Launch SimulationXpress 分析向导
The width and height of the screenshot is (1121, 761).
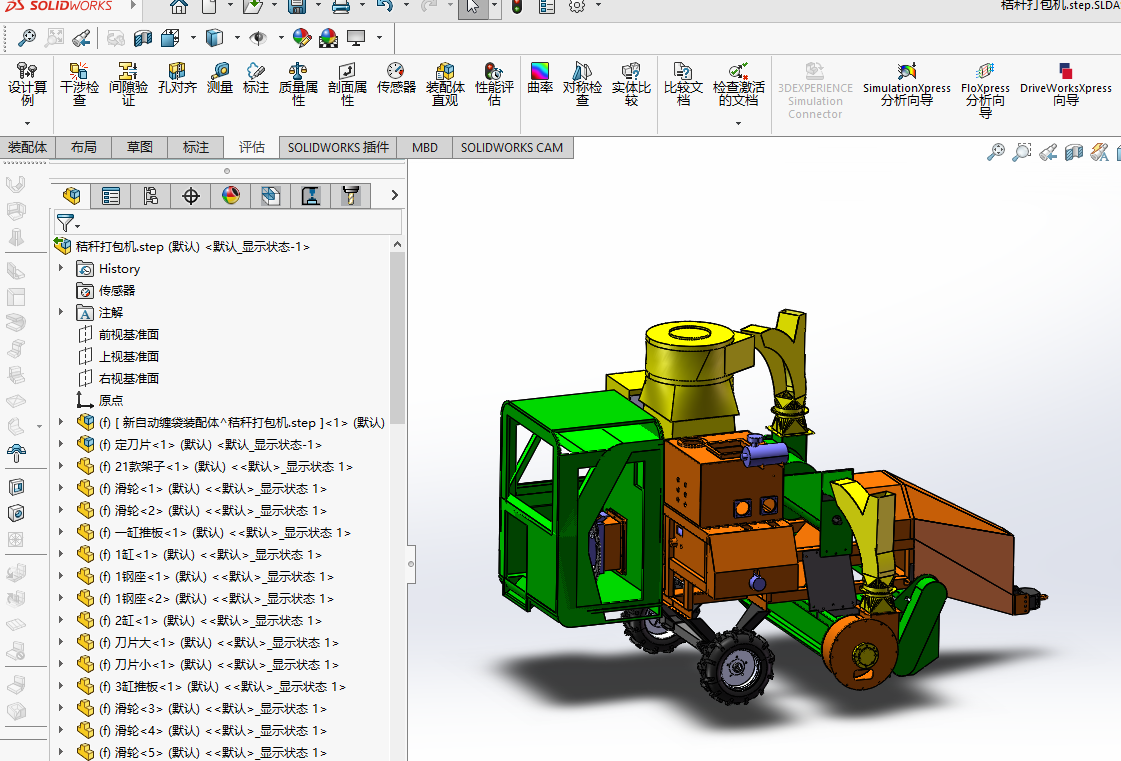907,84
